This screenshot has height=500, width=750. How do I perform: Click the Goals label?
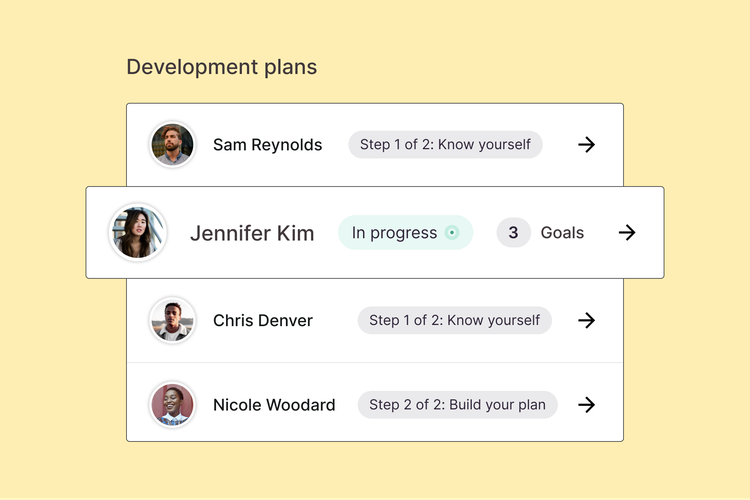(x=562, y=233)
